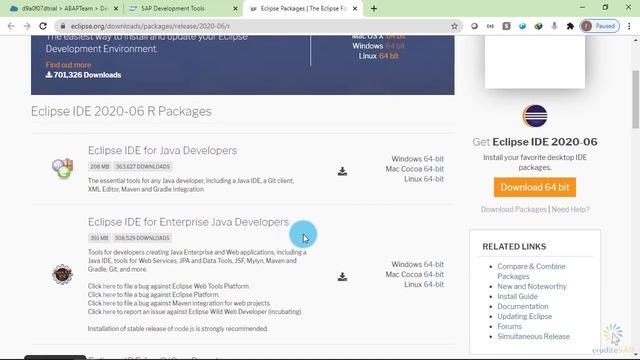Open the Install Guide link
Screen dimensions: 640x360
pyautogui.click(x=518, y=296)
